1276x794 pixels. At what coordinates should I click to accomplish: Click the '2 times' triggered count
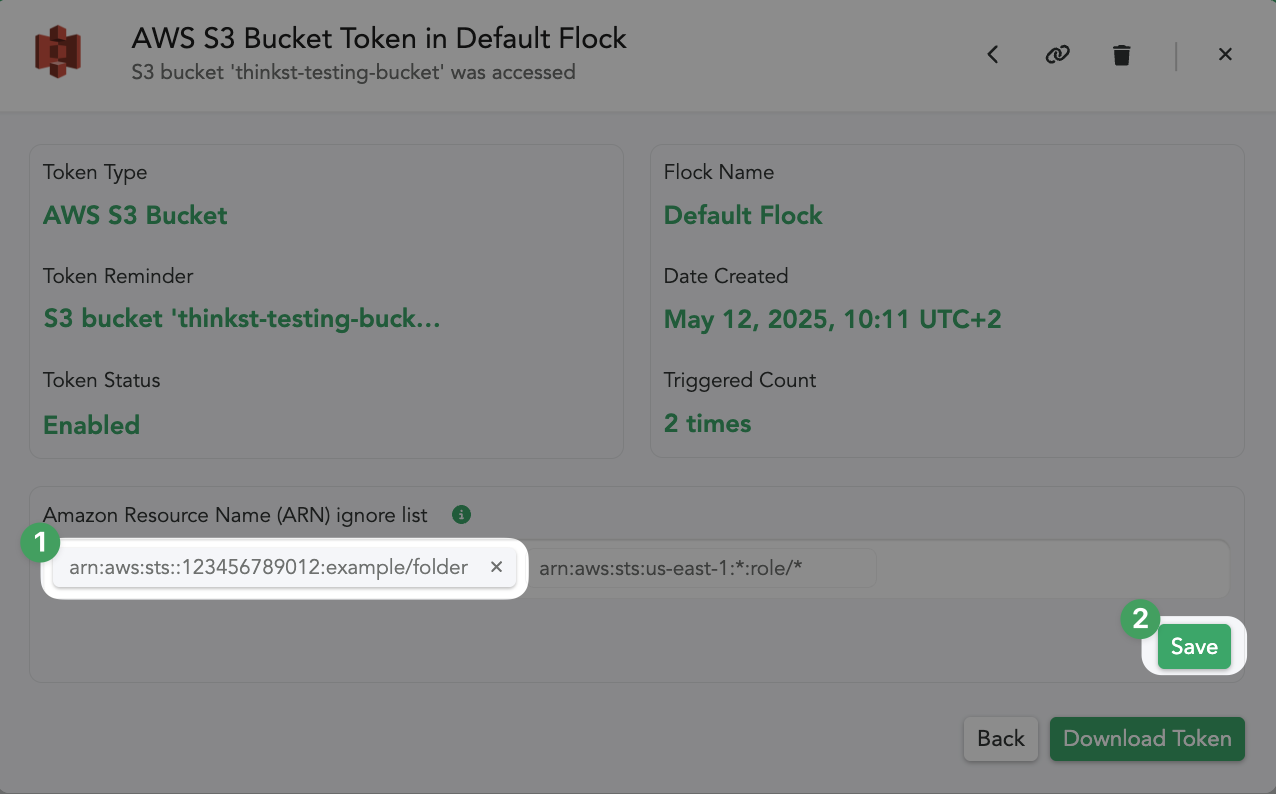click(x=708, y=423)
